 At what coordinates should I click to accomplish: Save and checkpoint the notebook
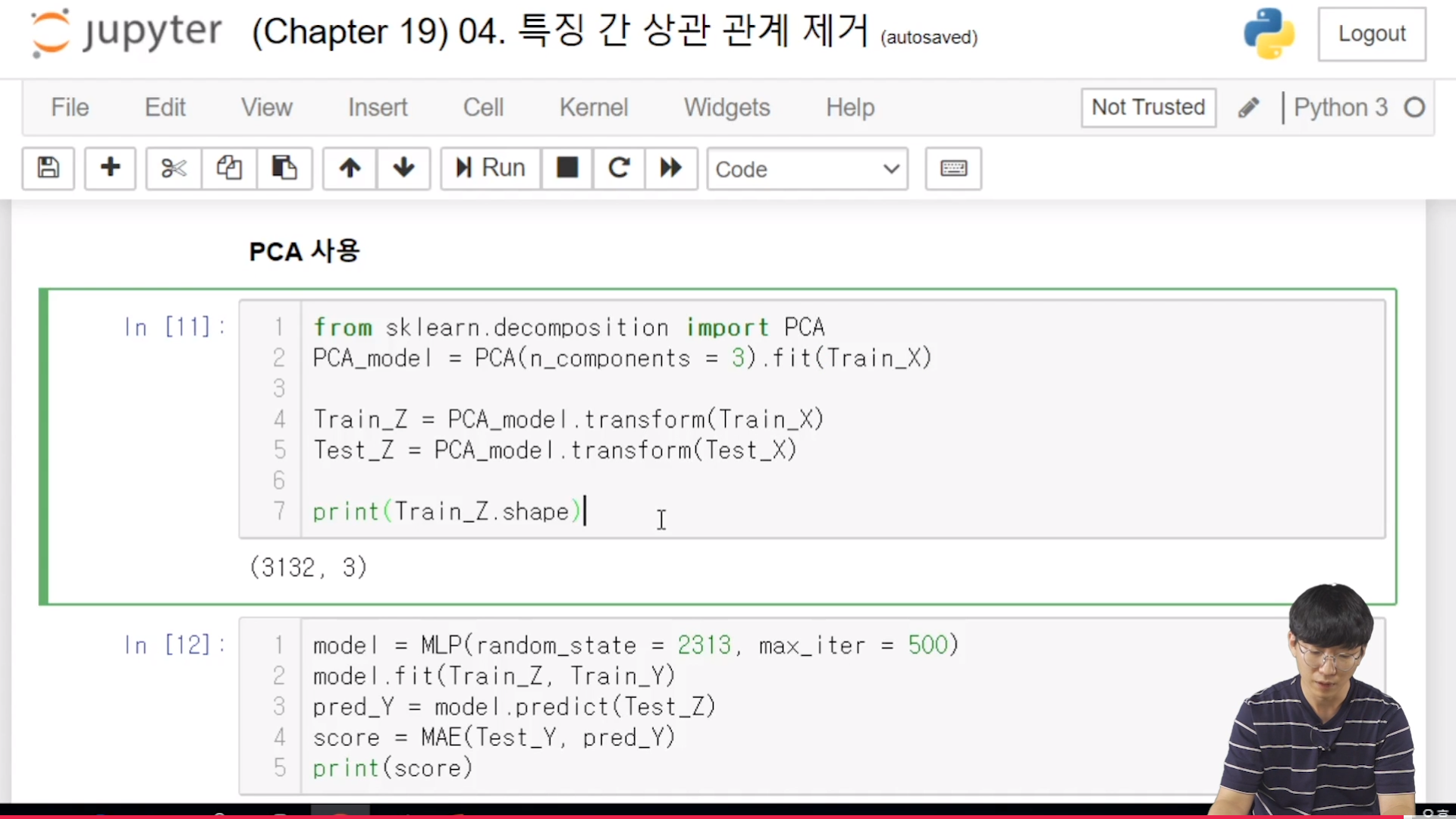[x=48, y=168]
